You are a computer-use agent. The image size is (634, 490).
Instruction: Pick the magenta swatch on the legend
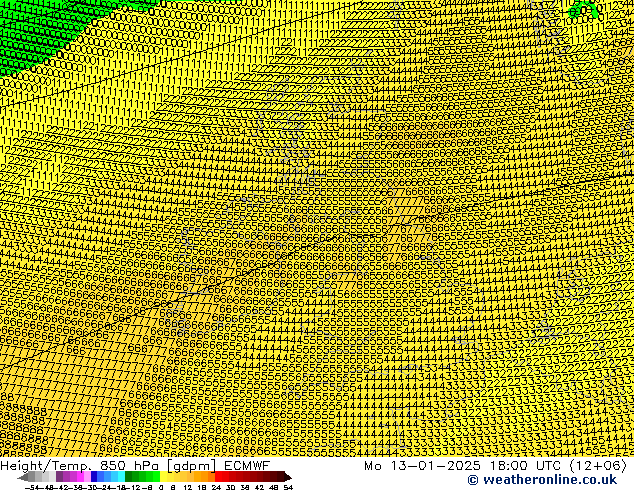click(x=80, y=476)
